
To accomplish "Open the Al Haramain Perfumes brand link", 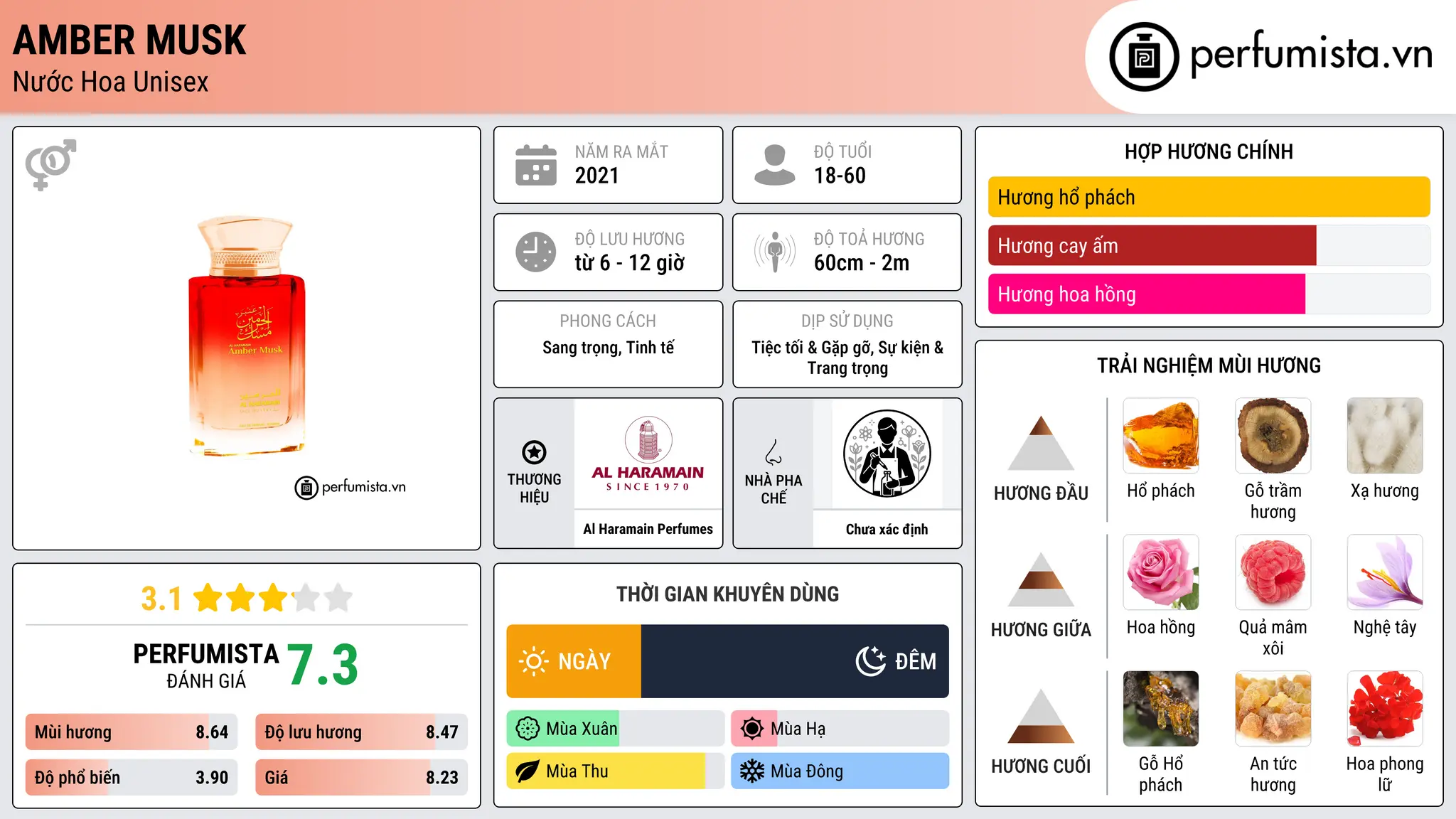I will click(x=648, y=529).
